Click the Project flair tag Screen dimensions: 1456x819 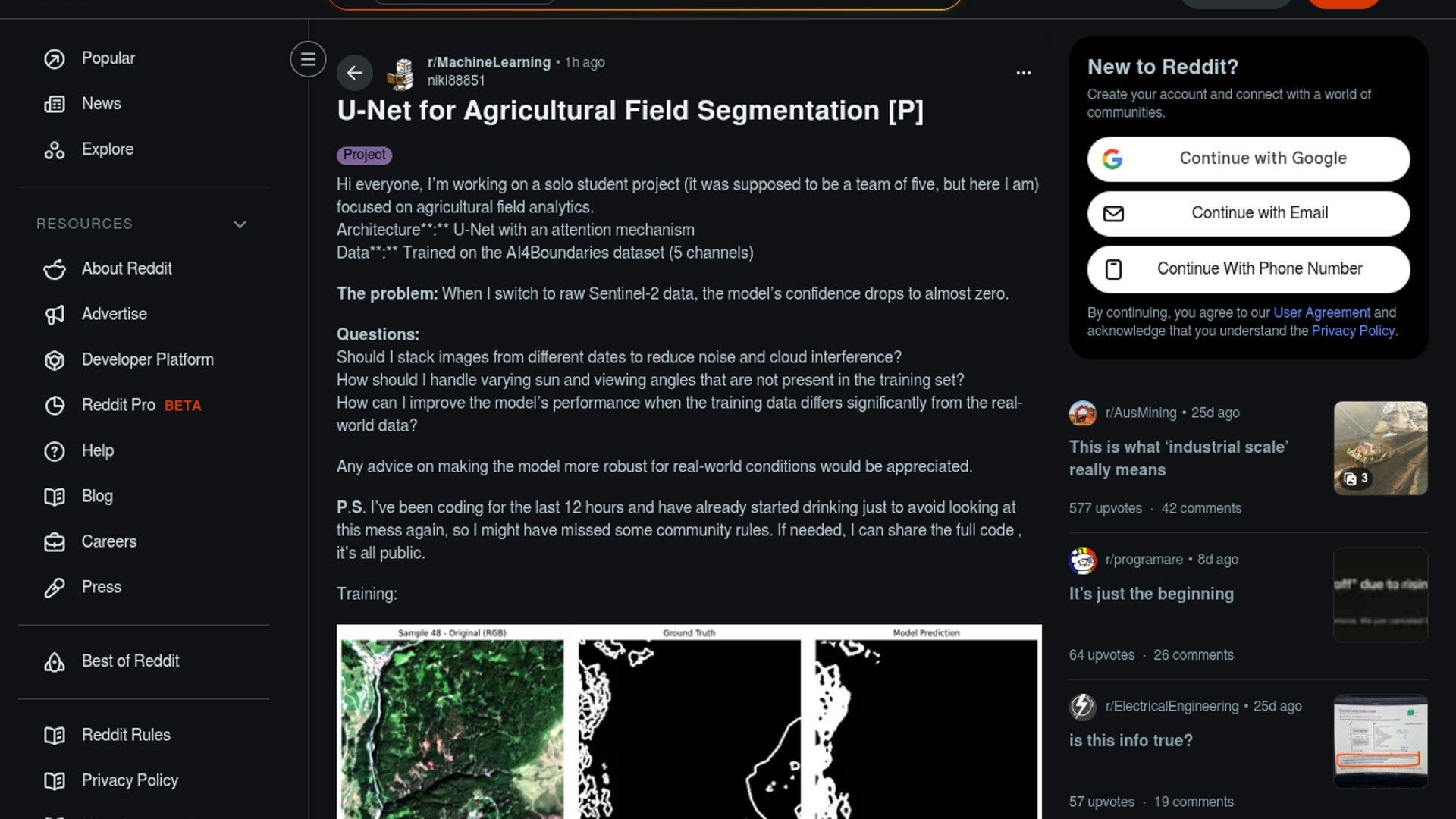click(364, 155)
